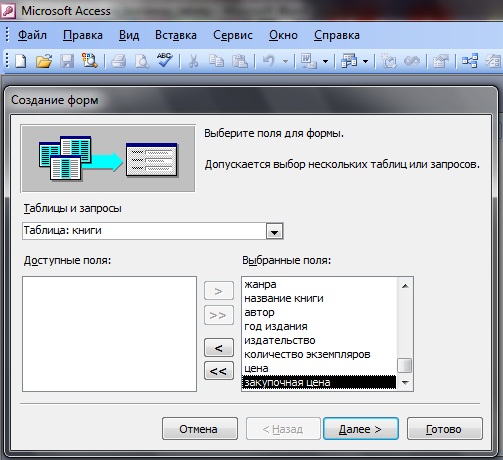Image resolution: width=503 pixels, height=460 pixels.
Task: Click the Cut scissors icon
Action: tap(193, 61)
